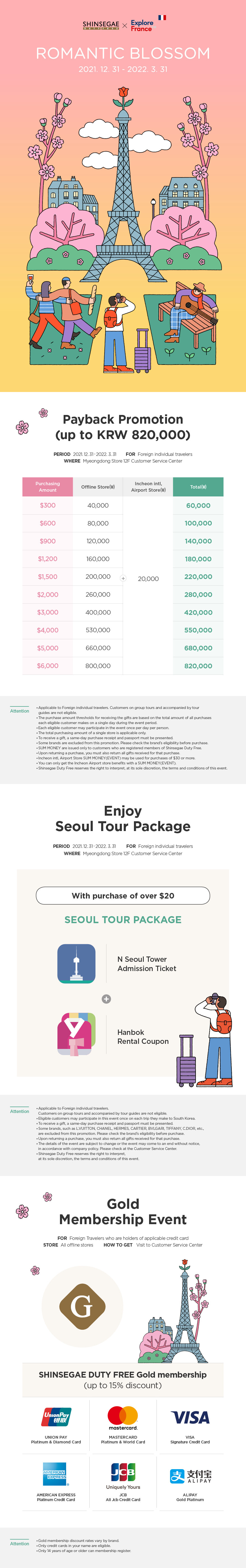Click the Purchasing Amount column header
This screenshot has height=1568, width=246.
[48, 487]
